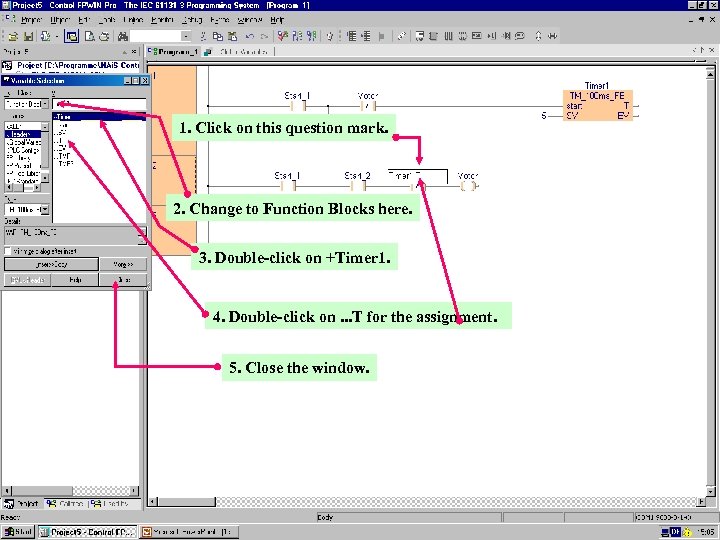
Task: Click the More>> button
Action: point(123,264)
